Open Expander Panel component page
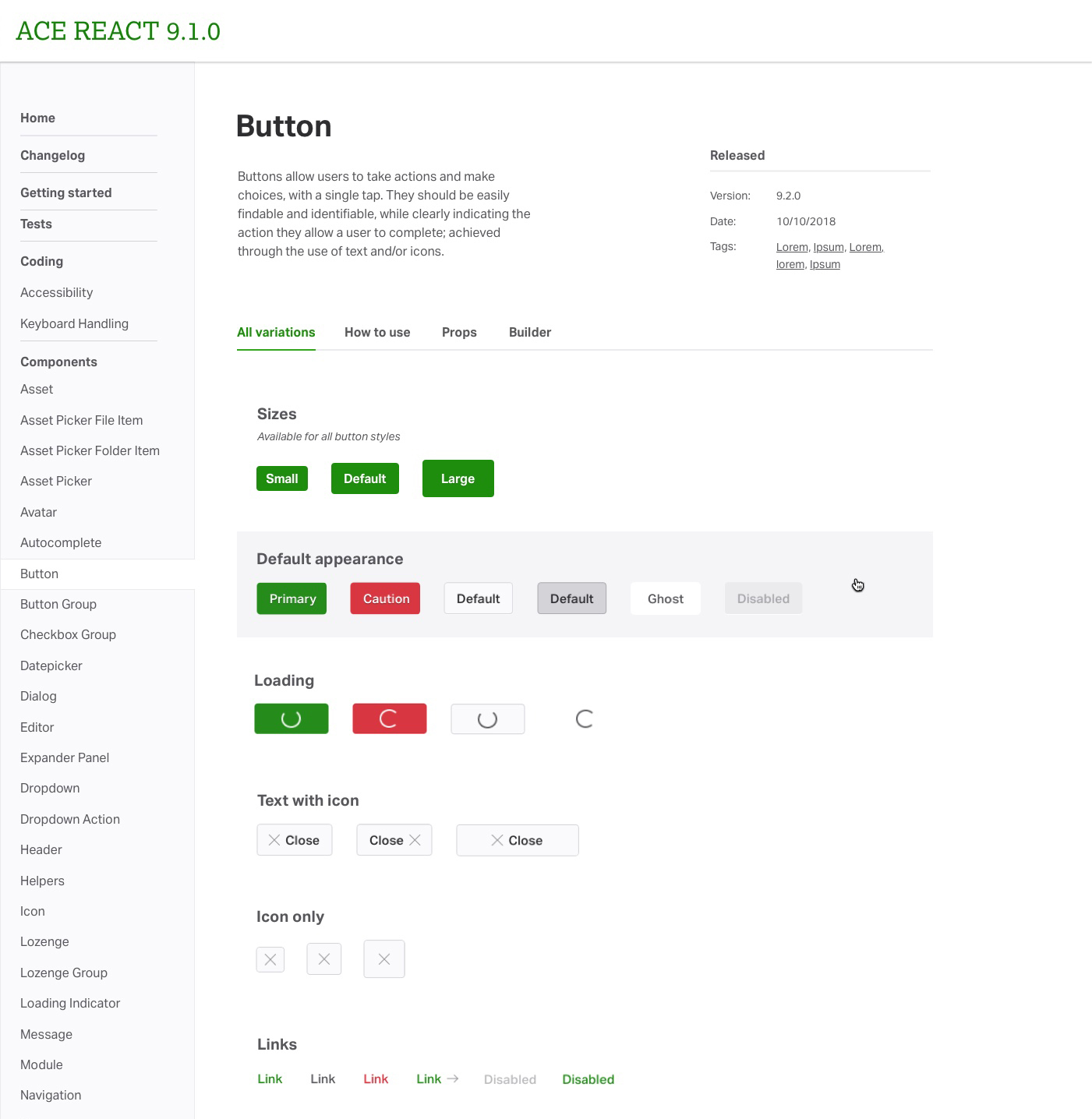The height and width of the screenshot is (1119, 1092). tap(65, 757)
